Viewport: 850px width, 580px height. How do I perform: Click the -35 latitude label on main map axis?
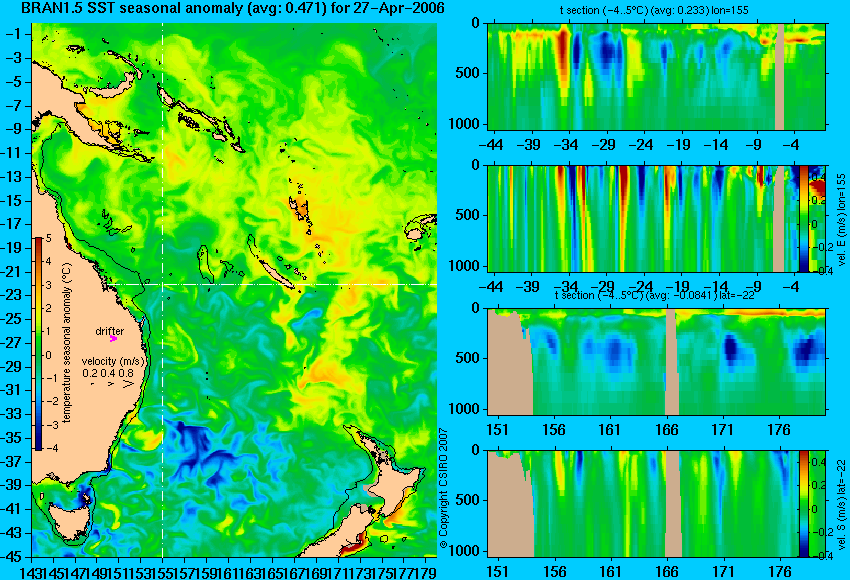pyautogui.click(x=12, y=438)
